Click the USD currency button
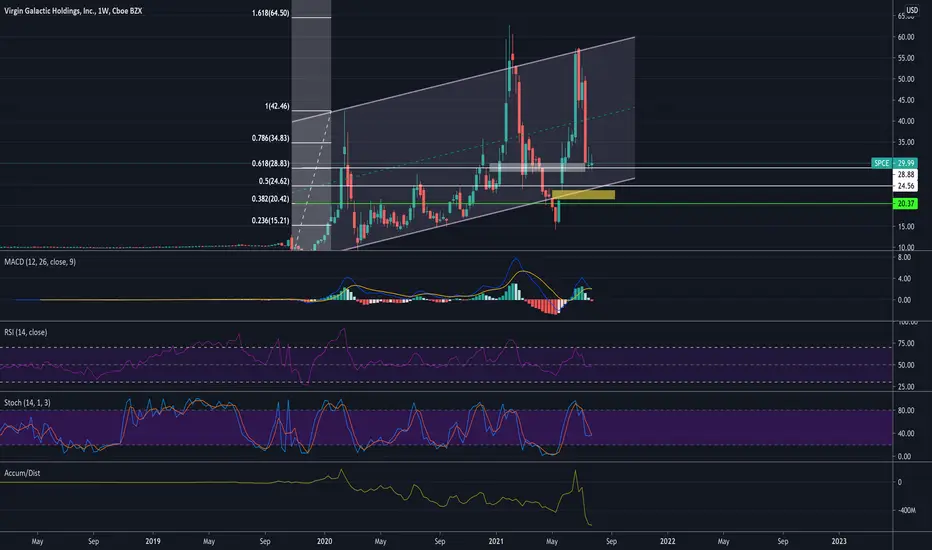The width and height of the screenshot is (932, 550). [x=911, y=10]
